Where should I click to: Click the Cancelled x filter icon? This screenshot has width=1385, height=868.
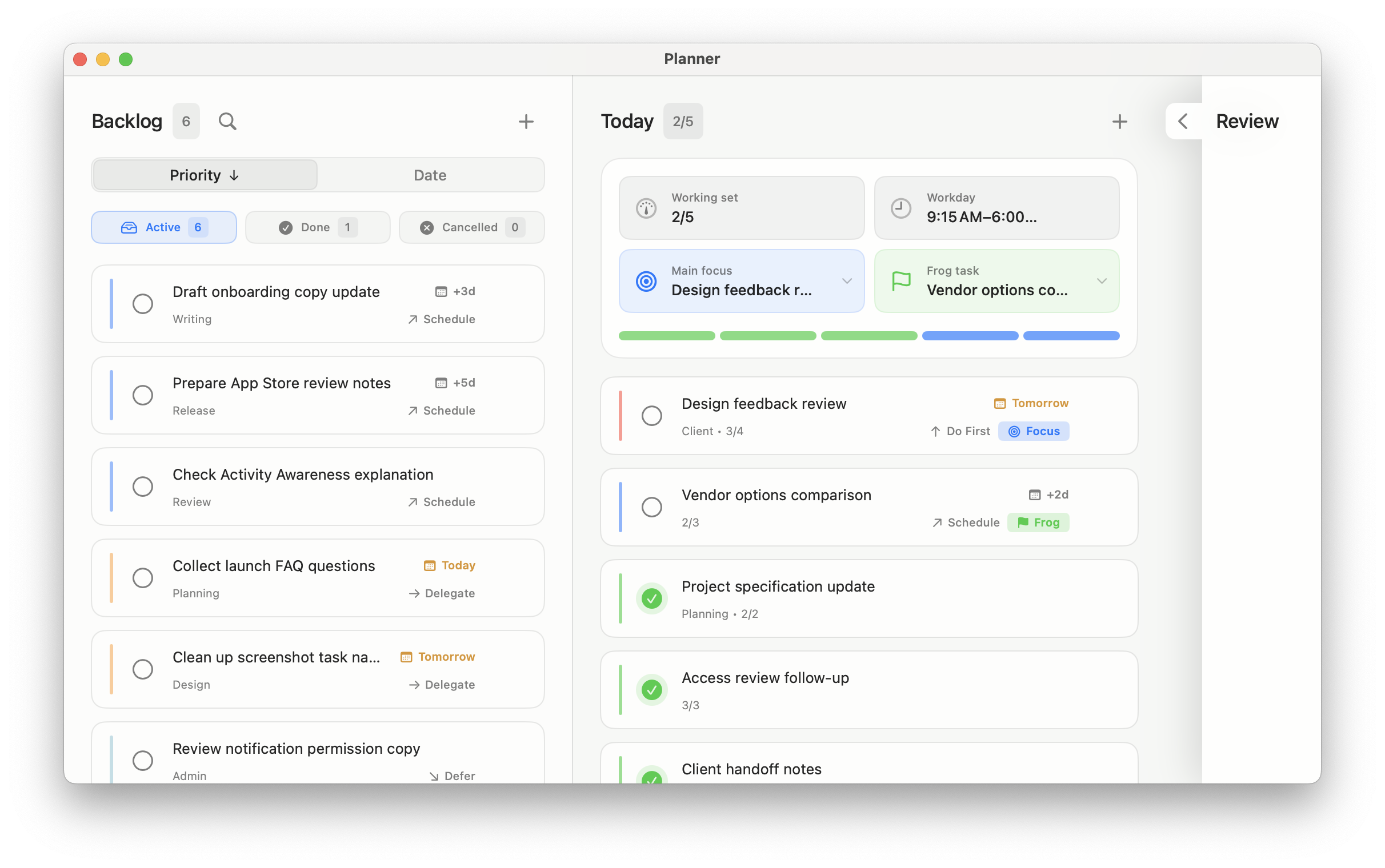pyautogui.click(x=426, y=227)
